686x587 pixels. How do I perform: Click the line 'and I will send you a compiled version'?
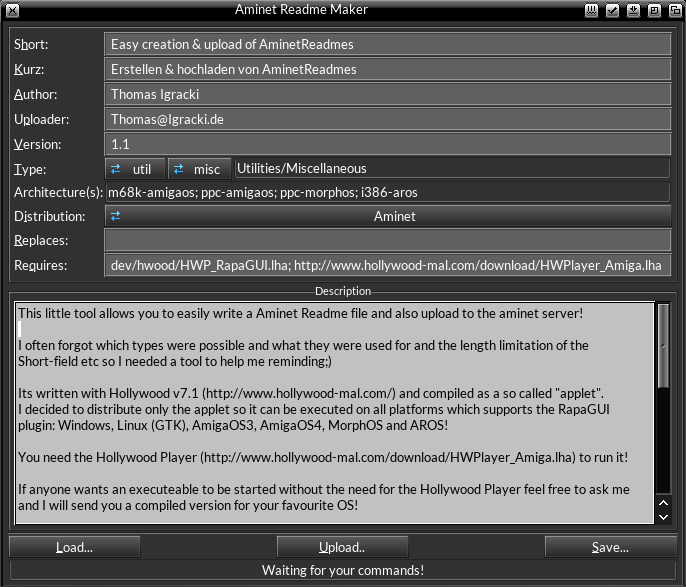click(188, 505)
